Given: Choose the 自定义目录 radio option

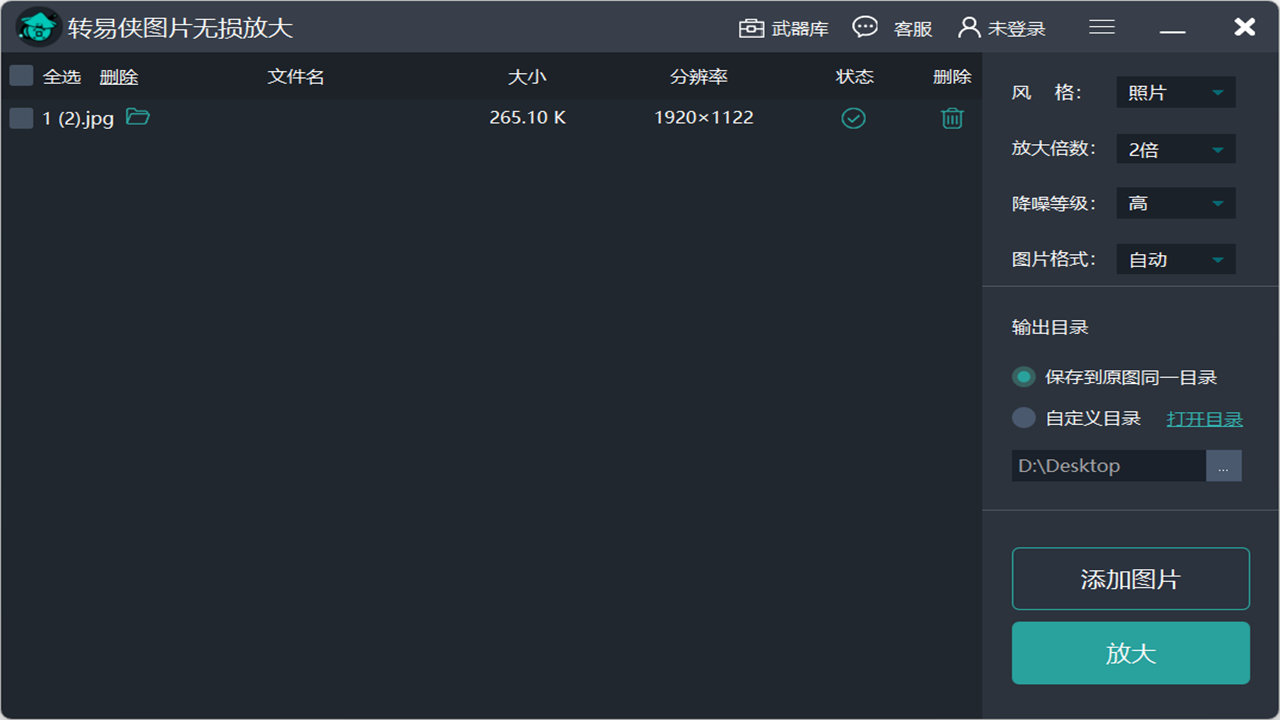Looking at the screenshot, I should tap(1023, 418).
